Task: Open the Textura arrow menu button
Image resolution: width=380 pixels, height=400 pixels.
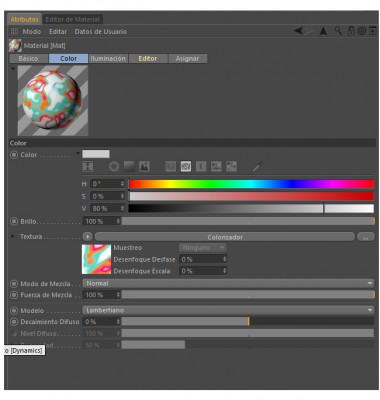Action: pos(87,237)
